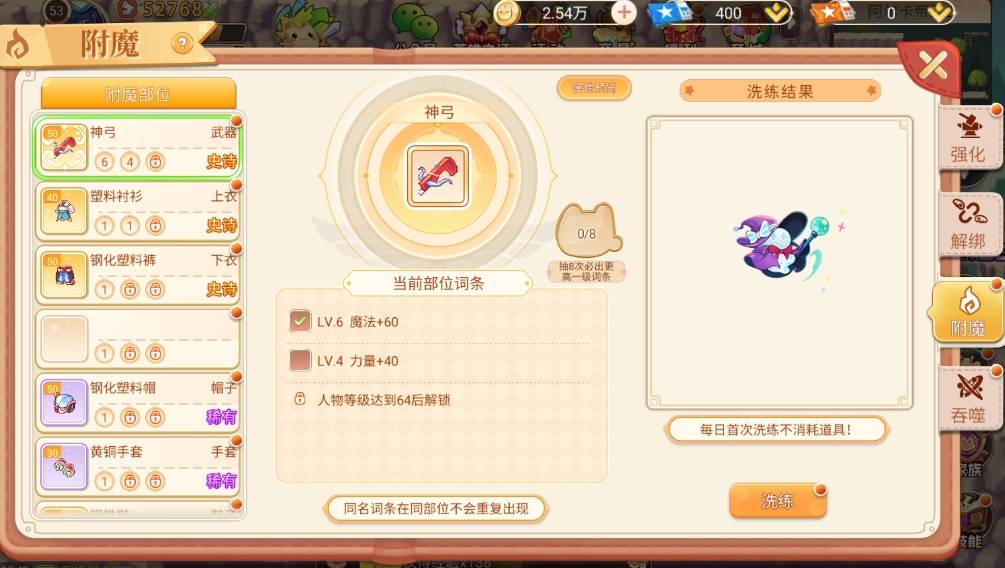Open the 强化 (Enhance) side tab

point(969,138)
